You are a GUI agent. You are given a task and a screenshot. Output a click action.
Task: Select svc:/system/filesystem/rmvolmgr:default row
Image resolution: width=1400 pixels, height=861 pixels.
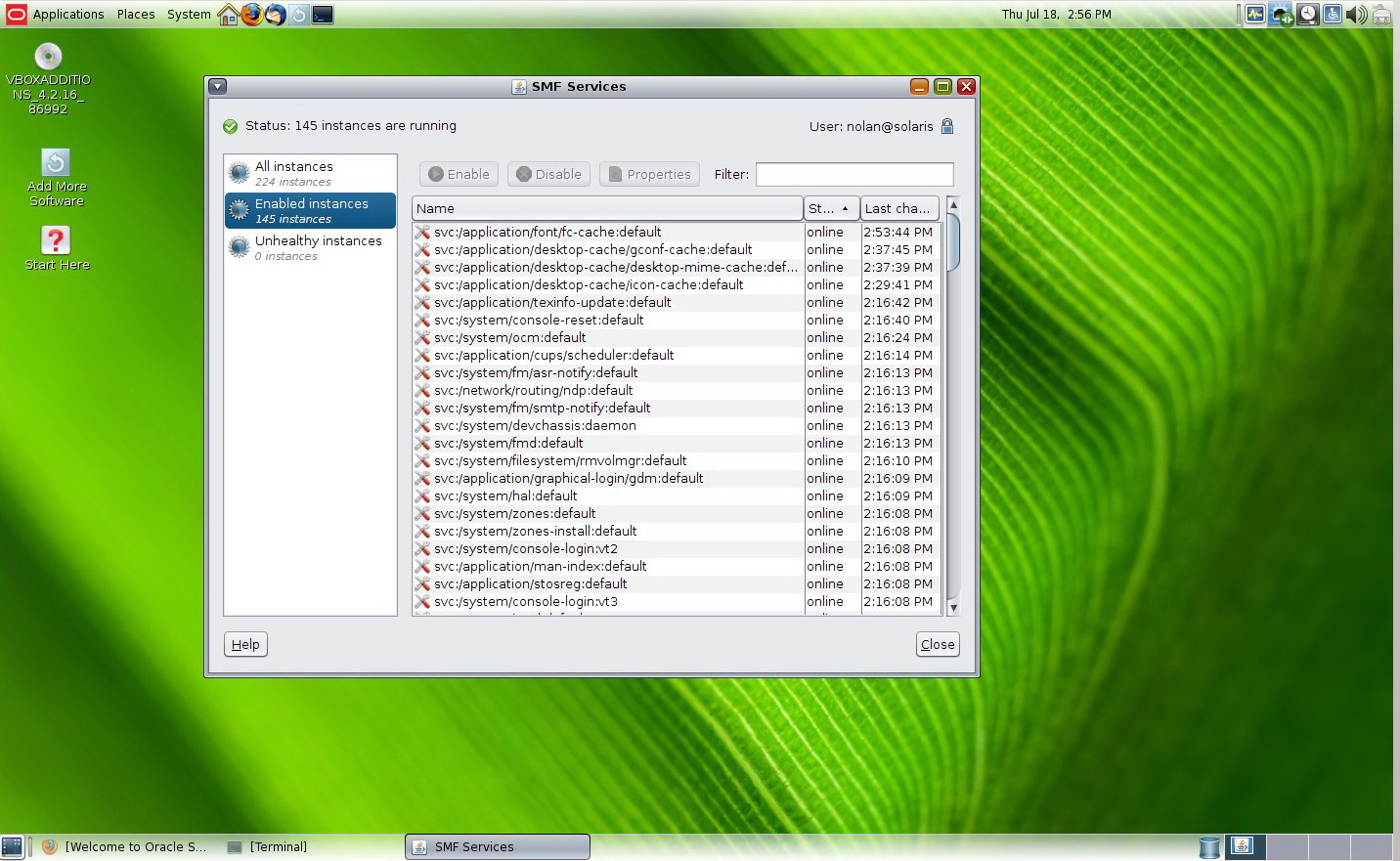676,460
